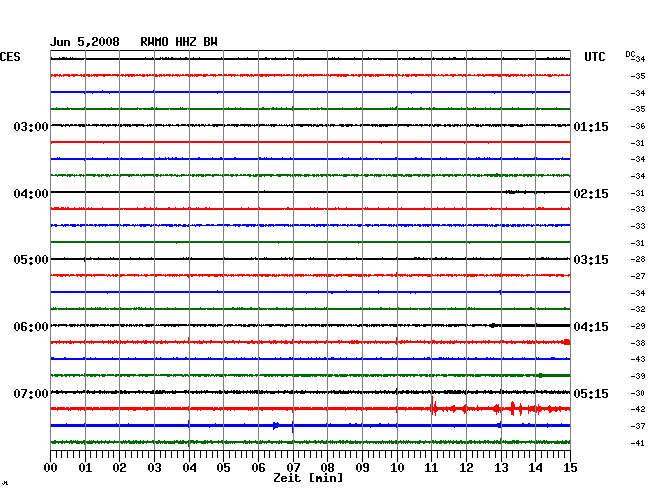
Task: Click the '11' minute axis tick label
Action: click(431, 468)
